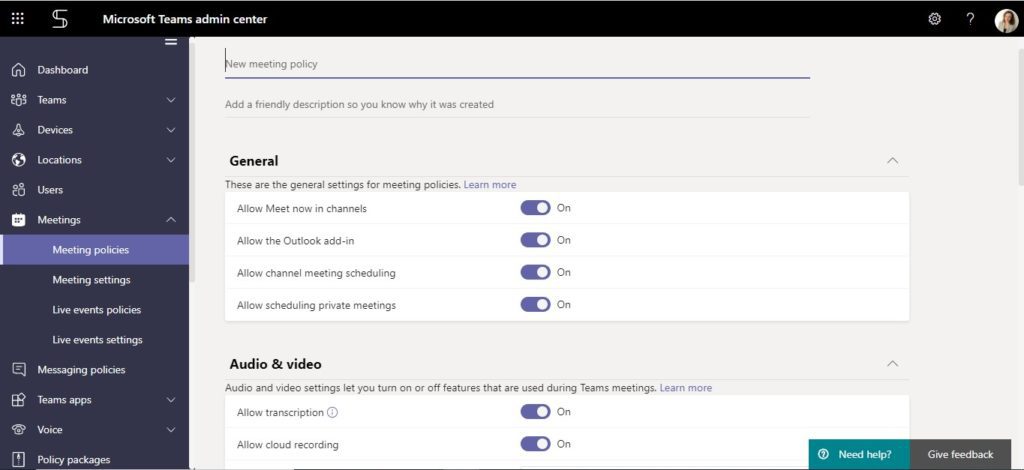This screenshot has width=1024, height=470.
Task: Toggle Allow channel meeting scheduling
Action: coord(536,272)
